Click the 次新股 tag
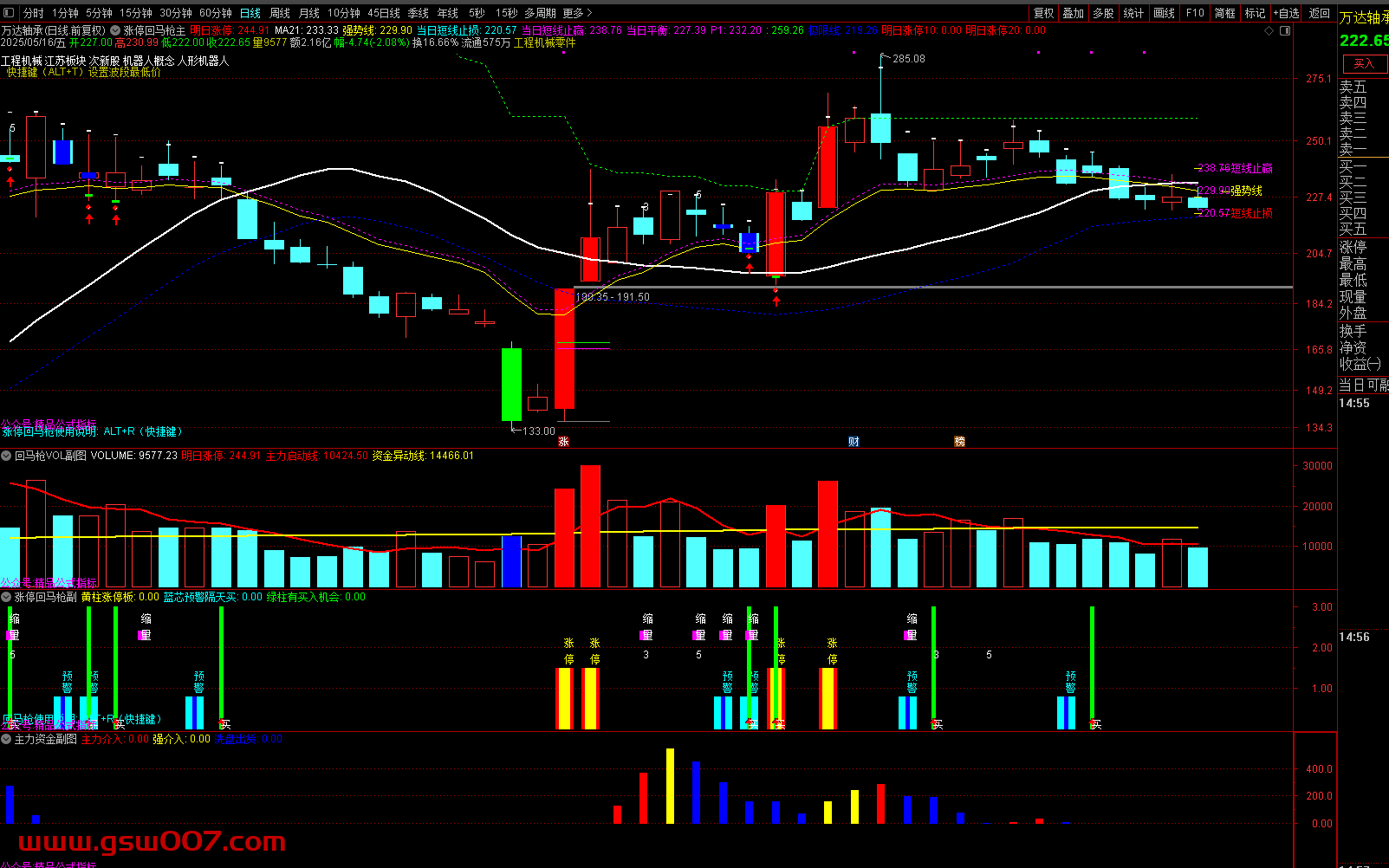The height and width of the screenshot is (868, 1389). point(104,61)
